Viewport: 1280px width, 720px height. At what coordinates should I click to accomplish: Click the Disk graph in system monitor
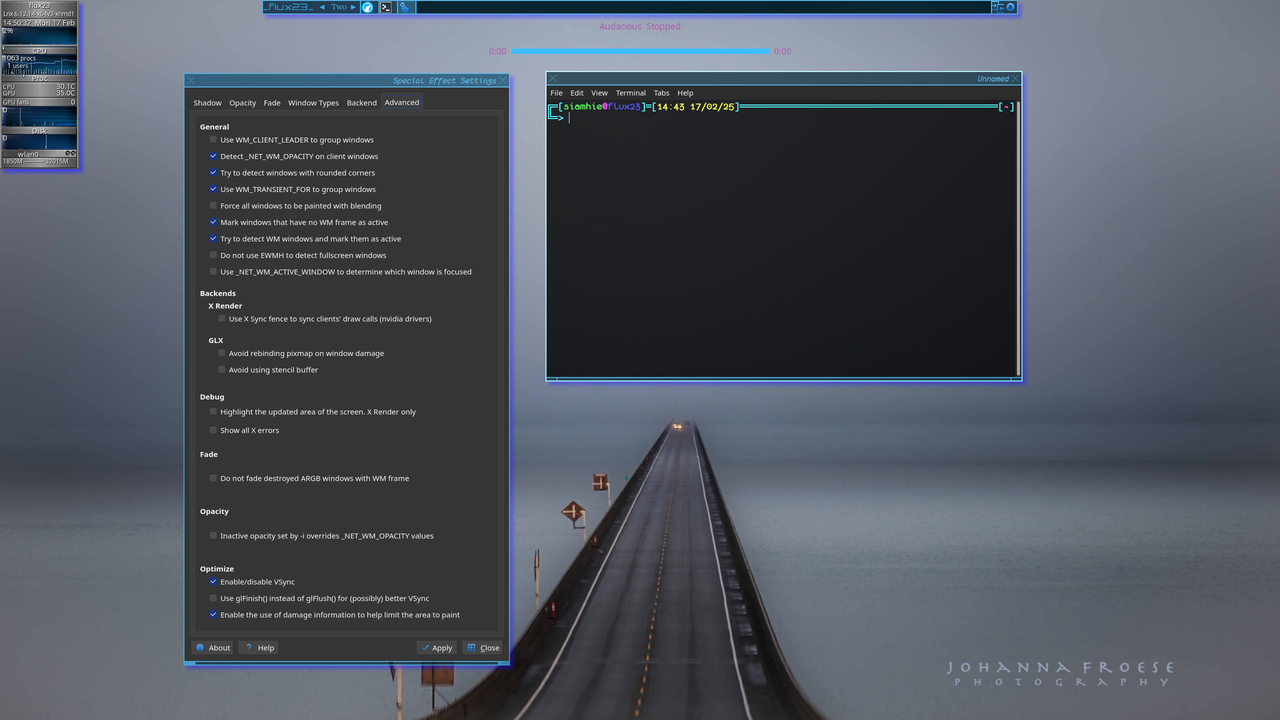pyautogui.click(x=39, y=117)
